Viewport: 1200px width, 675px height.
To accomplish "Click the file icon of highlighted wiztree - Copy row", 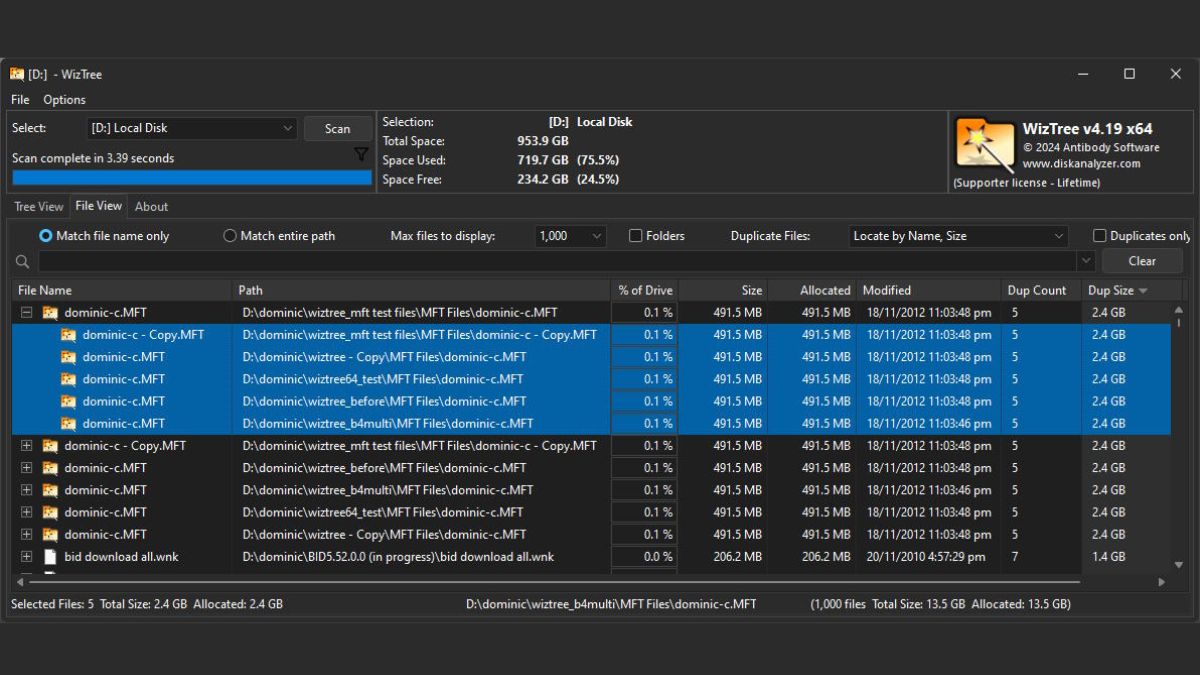I will (68, 357).
